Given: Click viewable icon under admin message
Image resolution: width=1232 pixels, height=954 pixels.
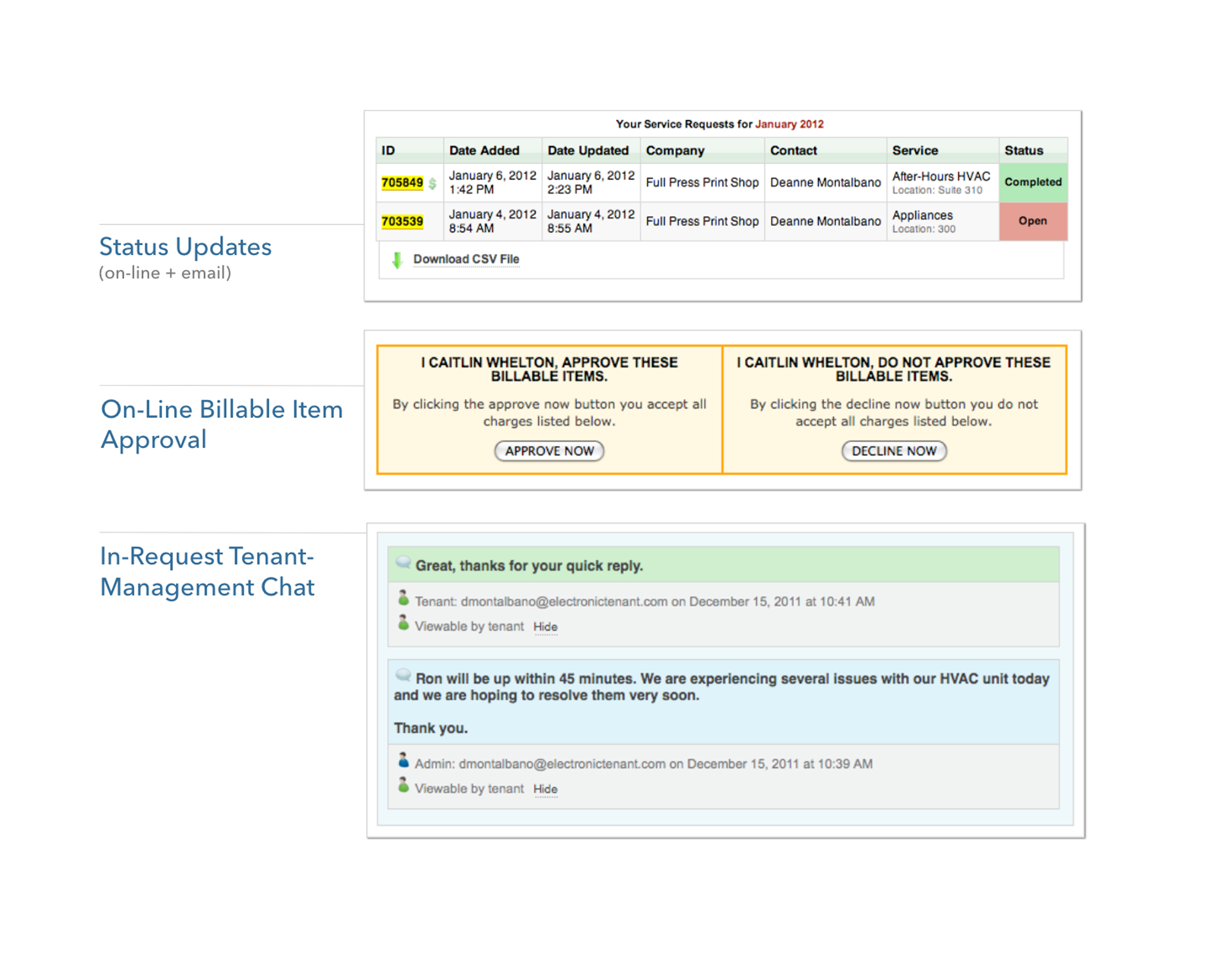Looking at the screenshot, I should (x=404, y=786).
